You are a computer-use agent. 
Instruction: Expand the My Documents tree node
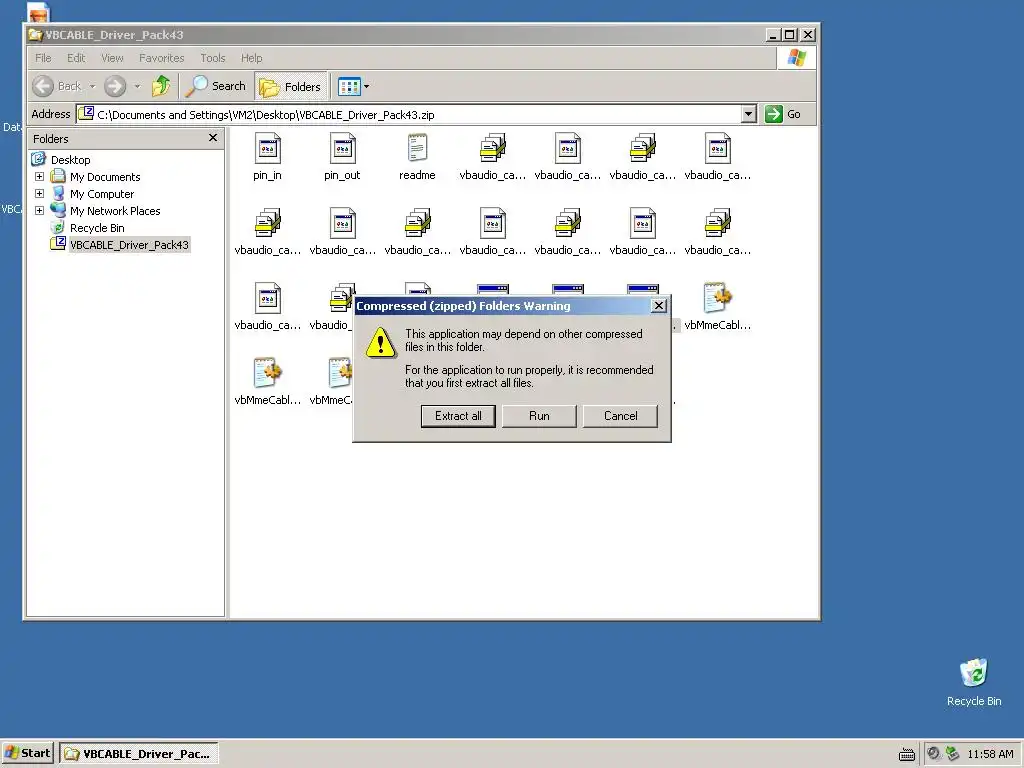click(39, 177)
